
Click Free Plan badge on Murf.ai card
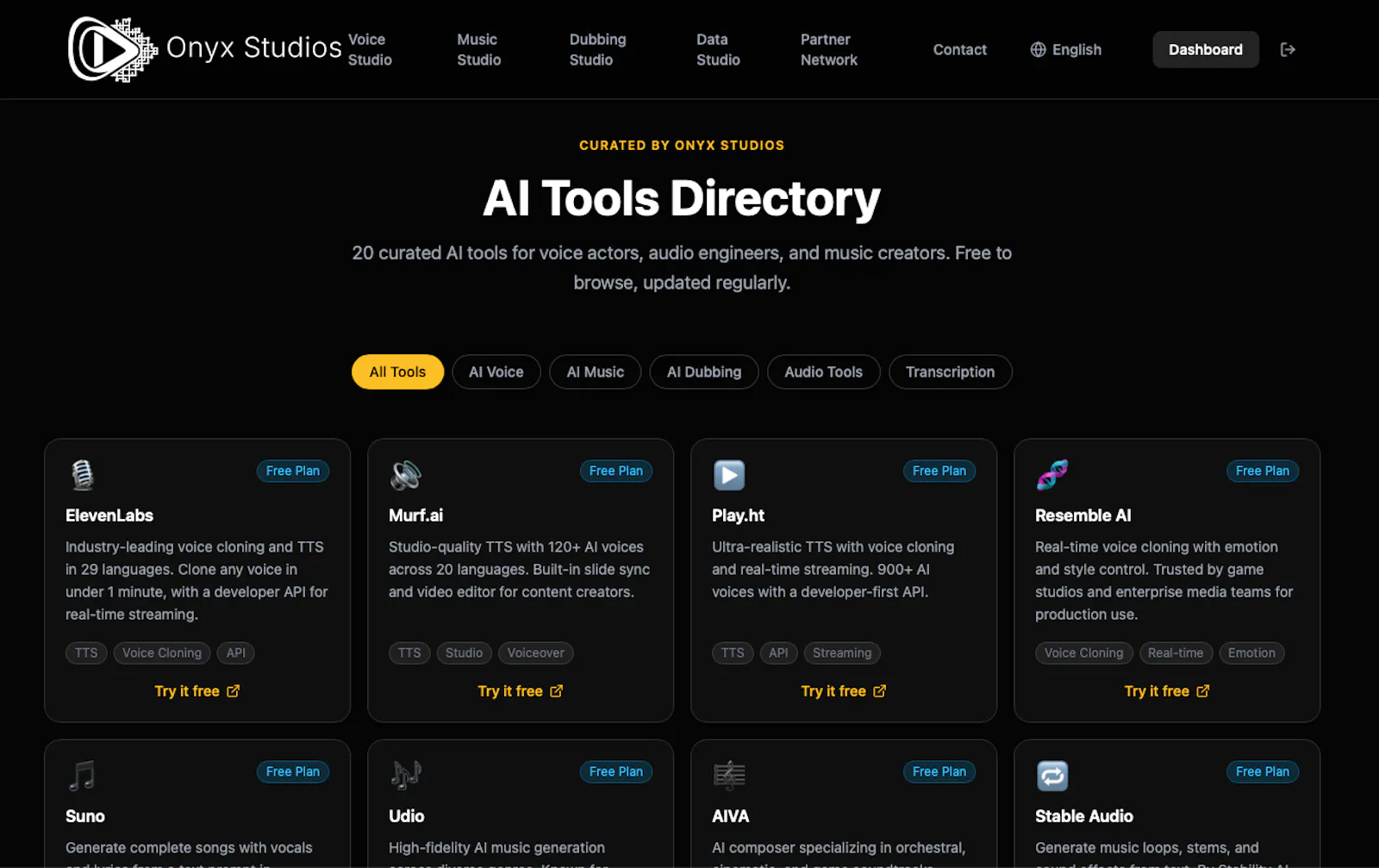click(x=615, y=471)
